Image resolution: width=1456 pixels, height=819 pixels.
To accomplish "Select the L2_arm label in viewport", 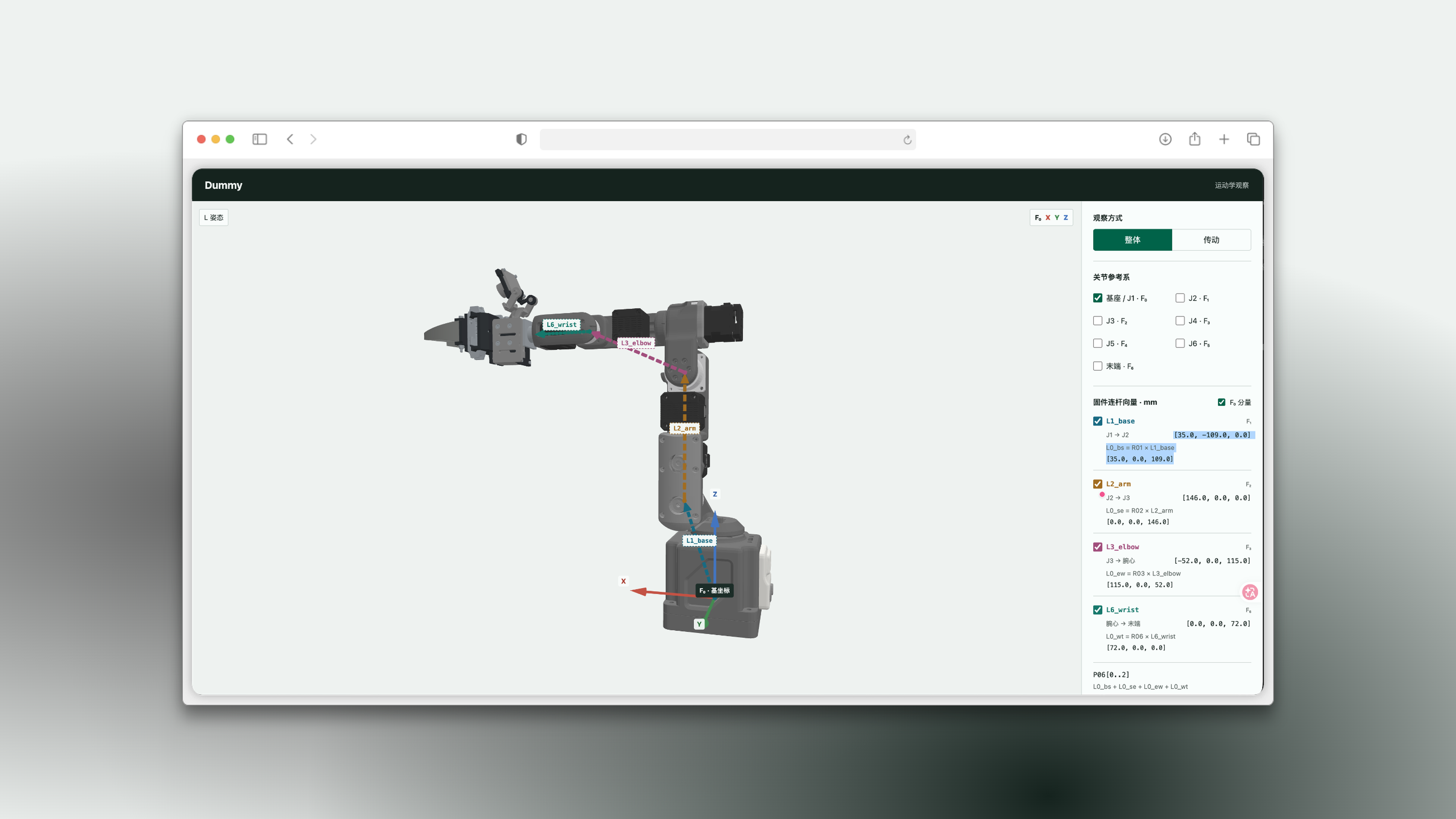I will [x=684, y=428].
